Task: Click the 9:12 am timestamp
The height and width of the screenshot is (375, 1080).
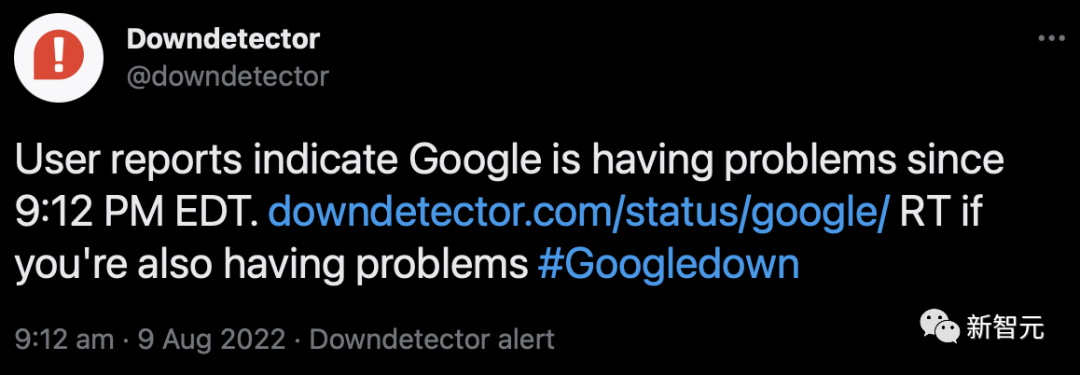Action: (64, 339)
